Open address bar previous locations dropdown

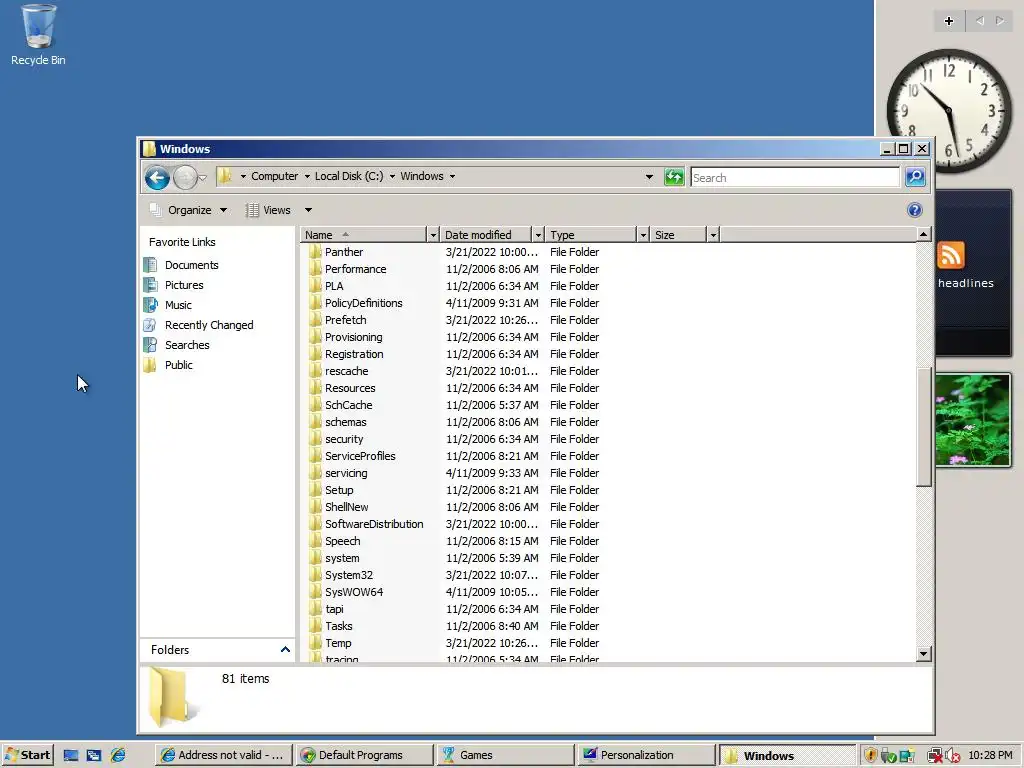(648, 176)
